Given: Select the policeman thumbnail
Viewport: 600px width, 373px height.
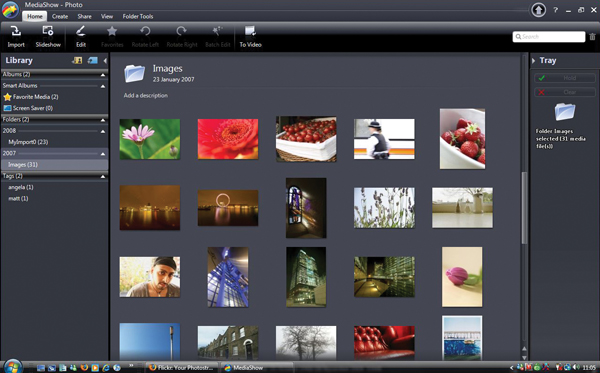Looking at the screenshot, I should (x=384, y=139).
